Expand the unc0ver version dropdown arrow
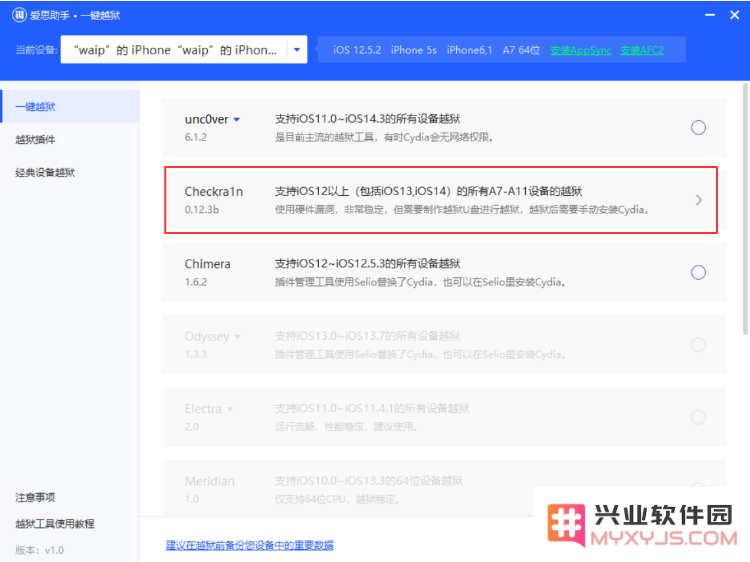750x562 pixels. pyautogui.click(x=237, y=120)
